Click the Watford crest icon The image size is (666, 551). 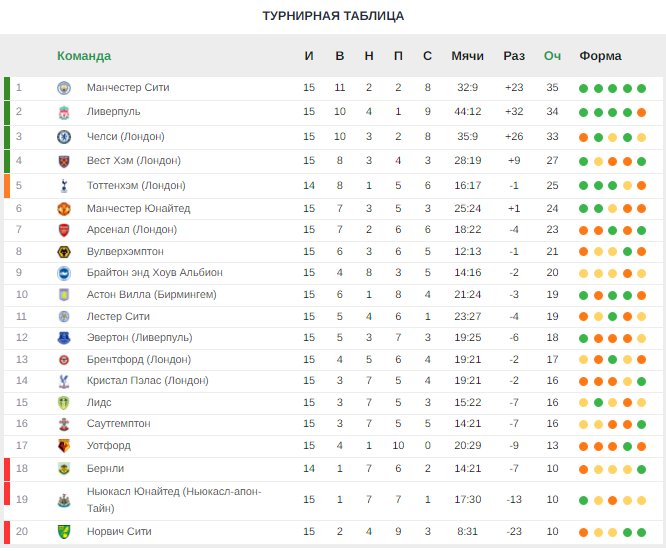[x=64, y=446]
